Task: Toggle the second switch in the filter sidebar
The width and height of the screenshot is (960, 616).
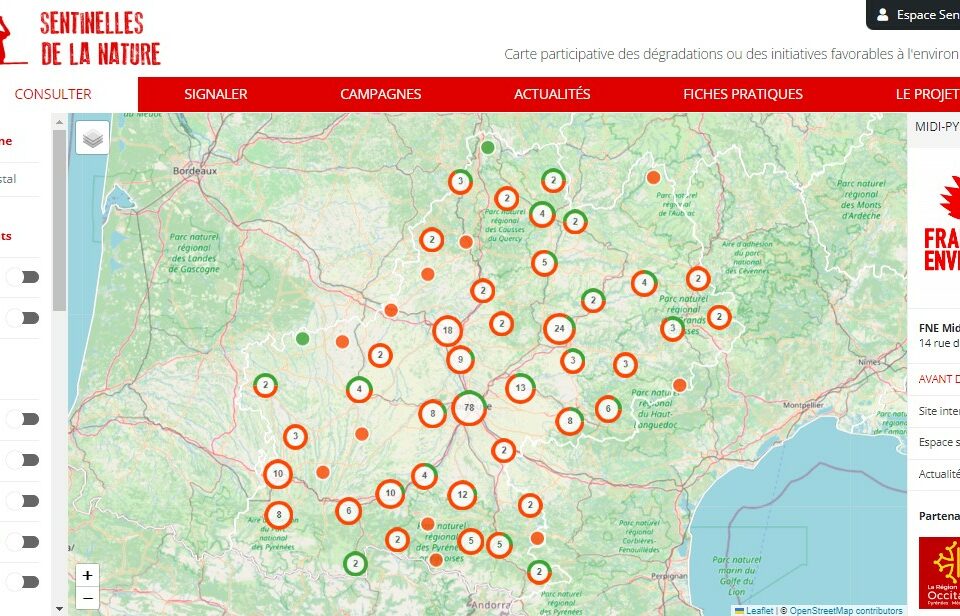Action: click(23, 318)
